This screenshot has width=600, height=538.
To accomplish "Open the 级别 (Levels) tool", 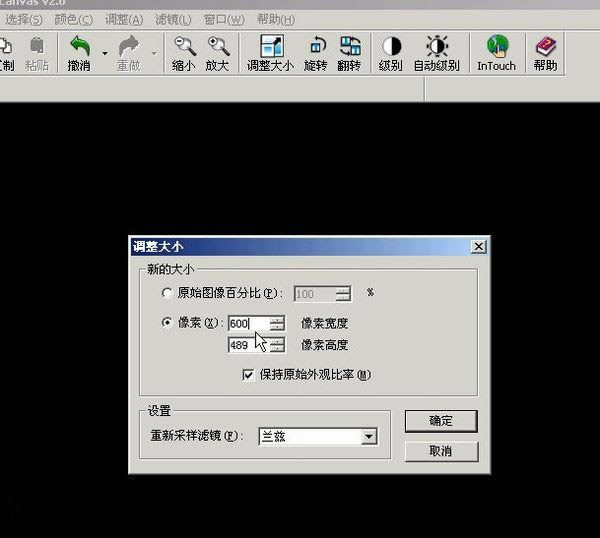I will pos(391,46).
